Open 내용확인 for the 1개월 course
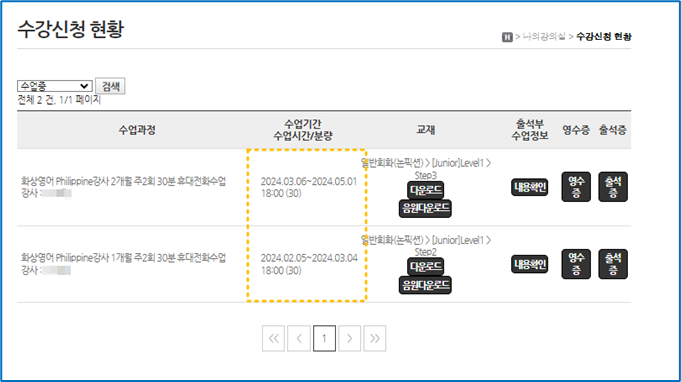This screenshot has width=681, height=382. tap(529, 264)
